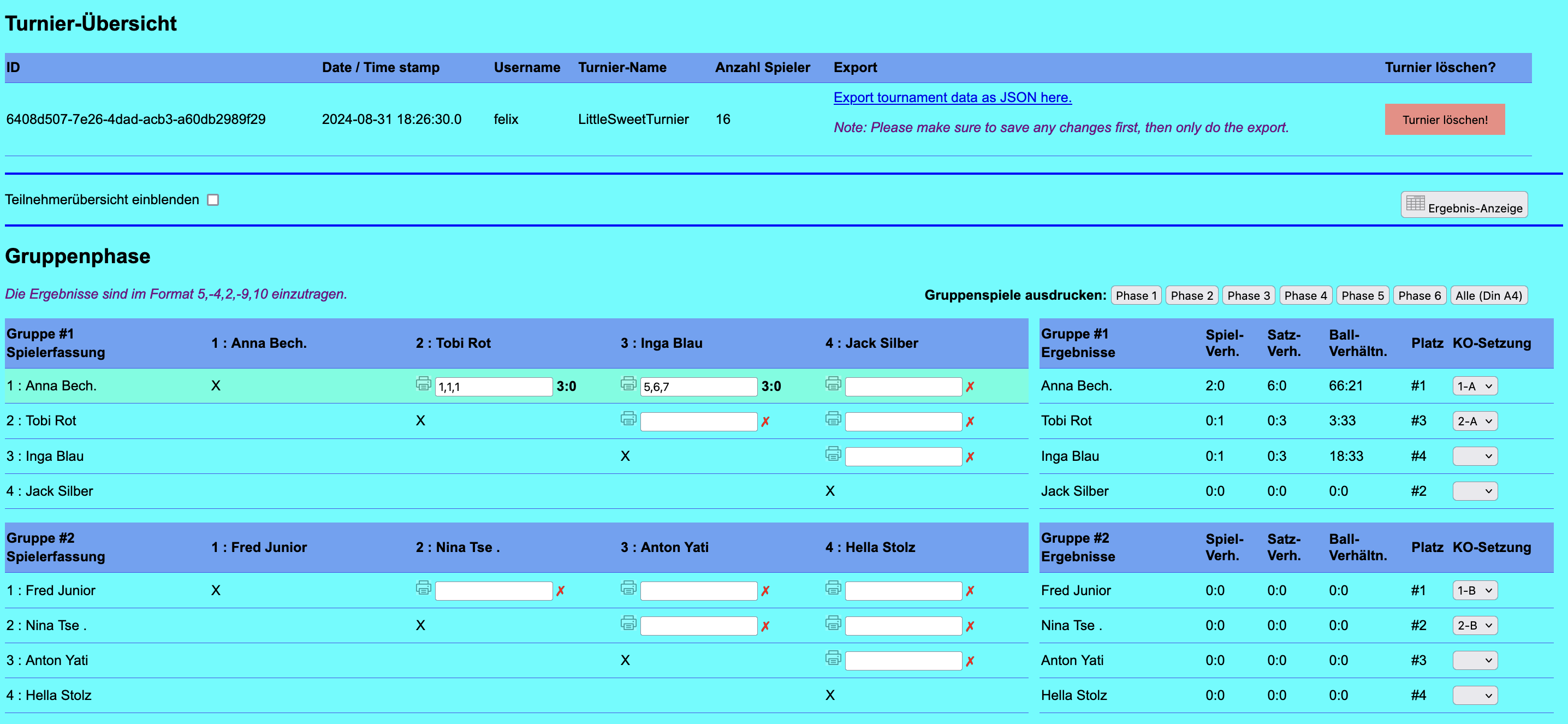Viewport: 1568px width, 724px height.
Task: Click print icon for Tobi Rot vs Jack Silber
Action: [833, 419]
